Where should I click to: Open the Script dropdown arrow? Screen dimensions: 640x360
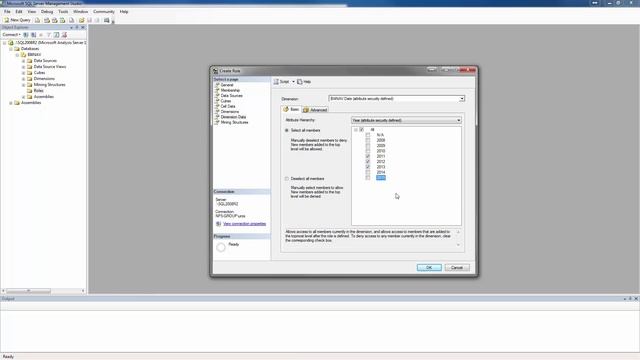293,82
